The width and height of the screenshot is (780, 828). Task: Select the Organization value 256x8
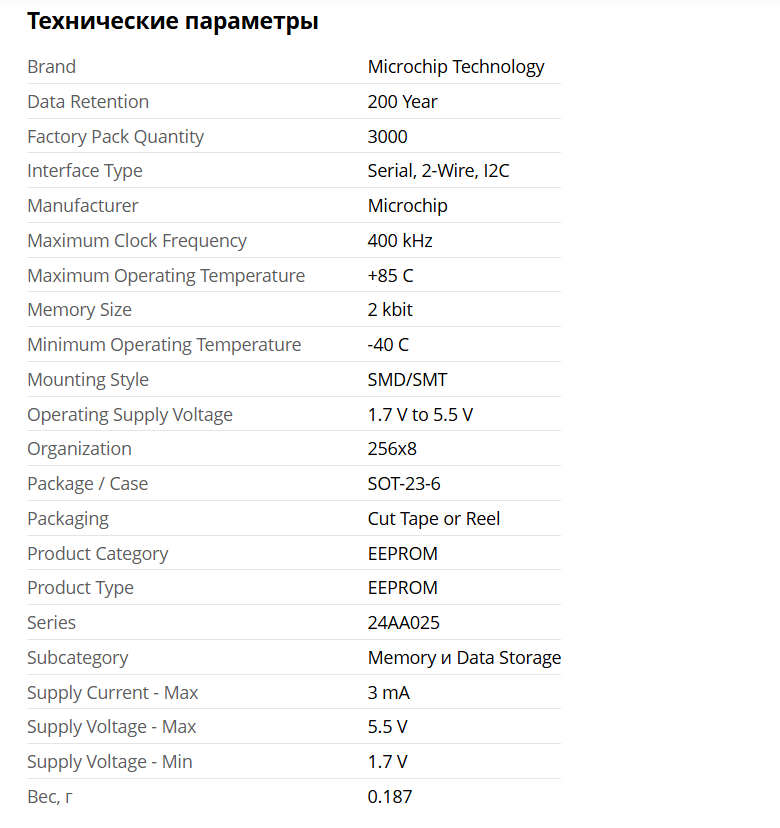392,449
